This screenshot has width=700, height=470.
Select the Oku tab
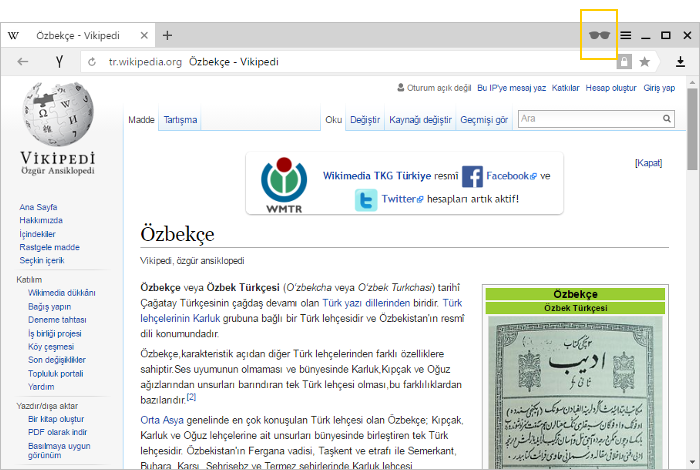[x=333, y=120]
